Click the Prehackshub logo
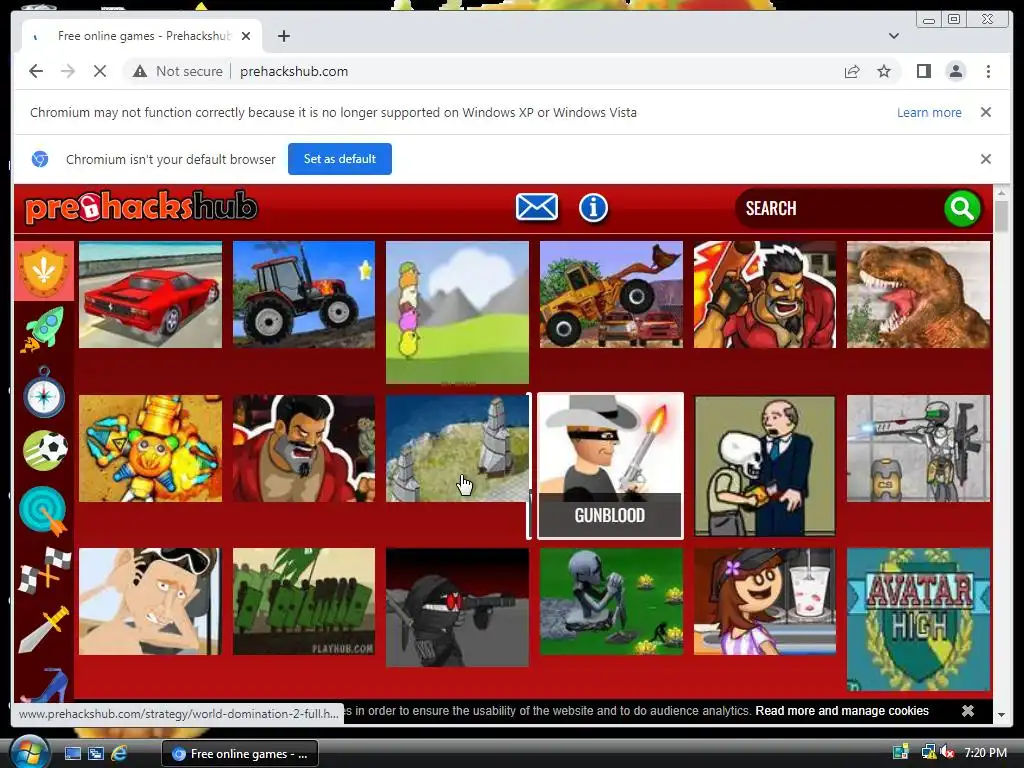The image size is (1024, 768). click(x=141, y=207)
